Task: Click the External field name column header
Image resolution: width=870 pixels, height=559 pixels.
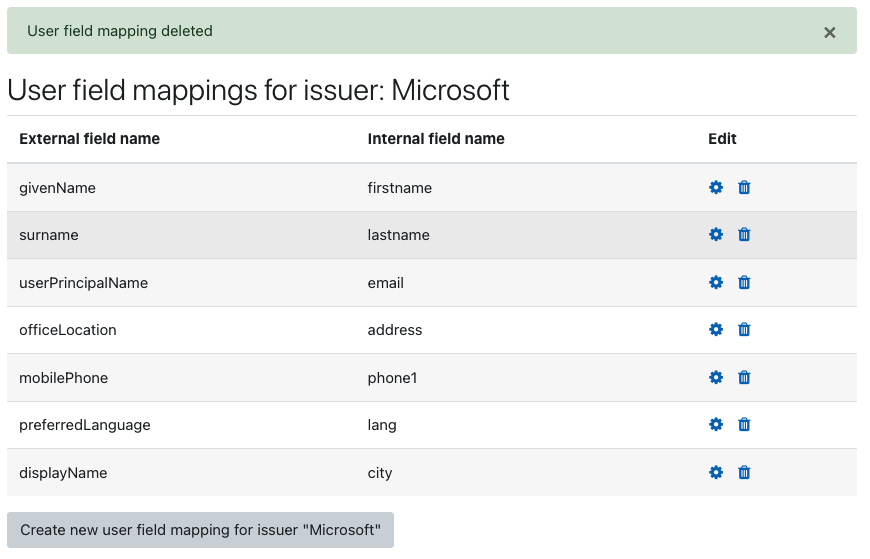Action: (x=89, y=139)
